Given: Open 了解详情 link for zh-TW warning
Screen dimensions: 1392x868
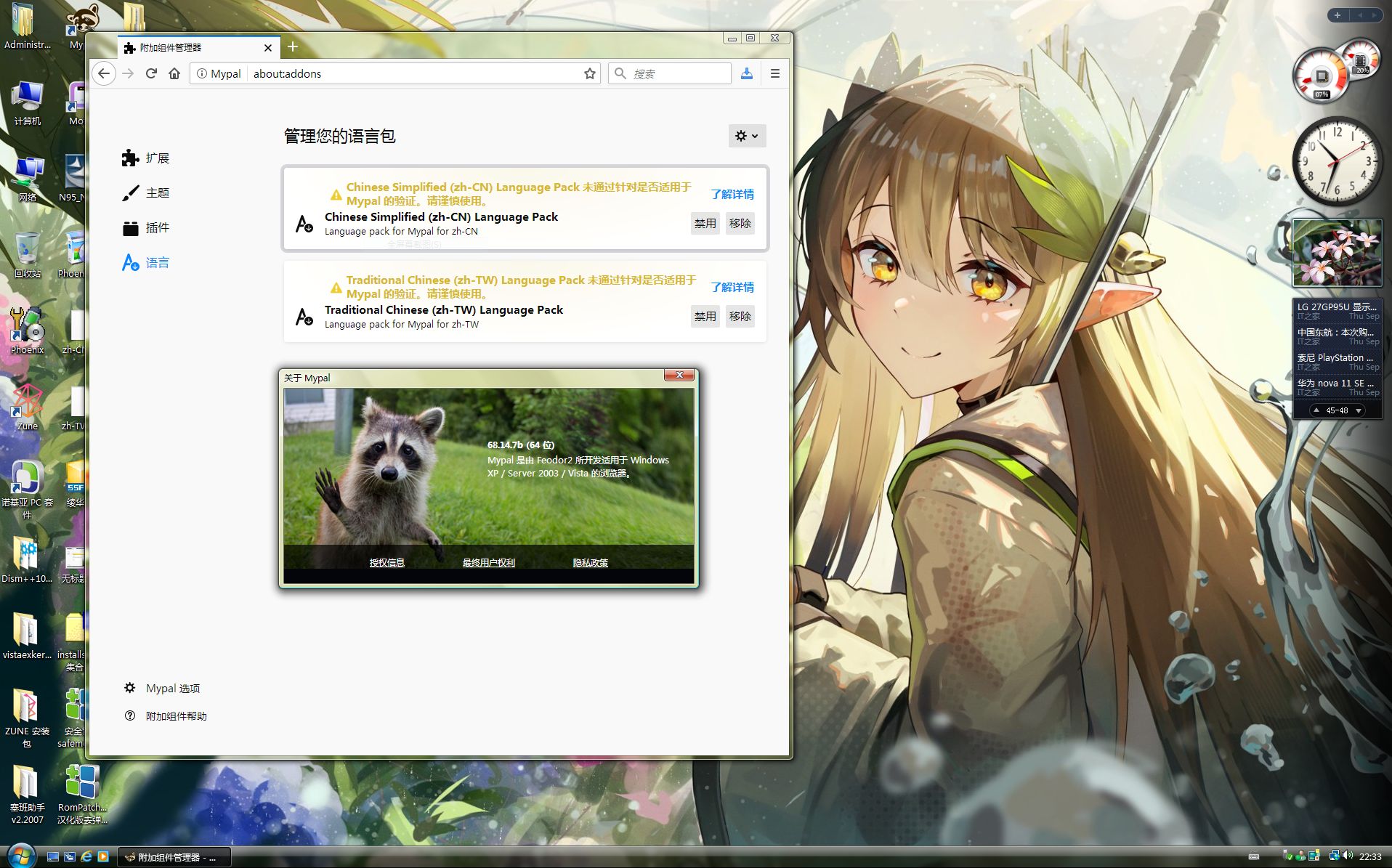Looking at the screenshot, I should 732,287.
